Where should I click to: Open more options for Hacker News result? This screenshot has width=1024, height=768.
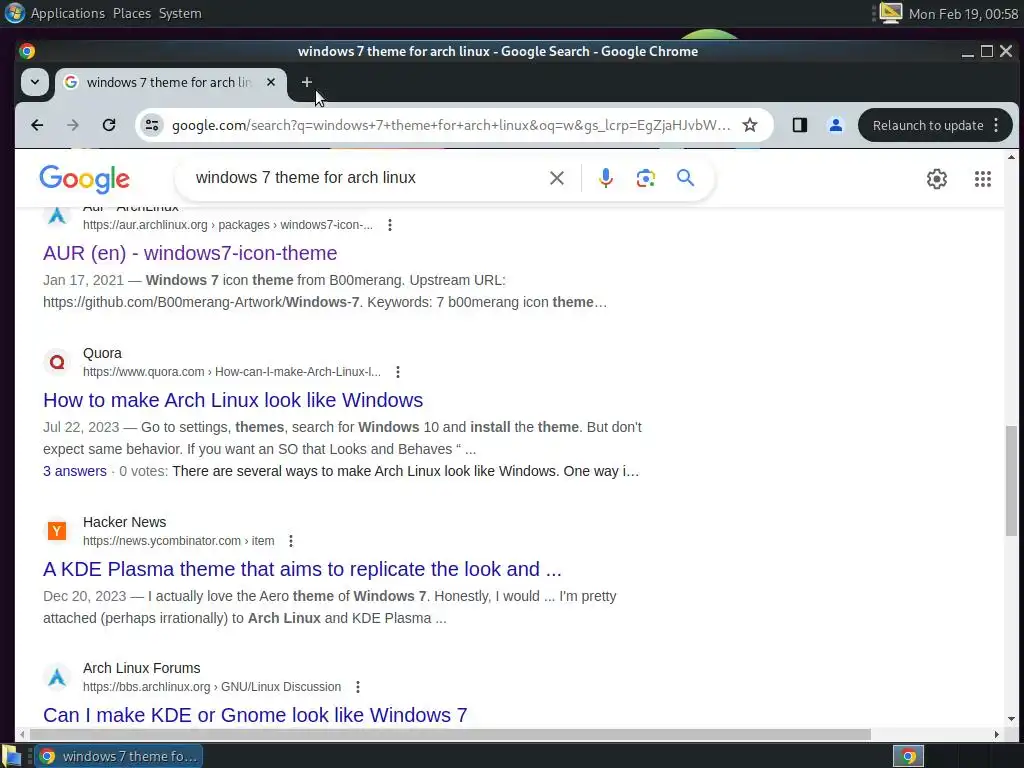click(291, 541)
